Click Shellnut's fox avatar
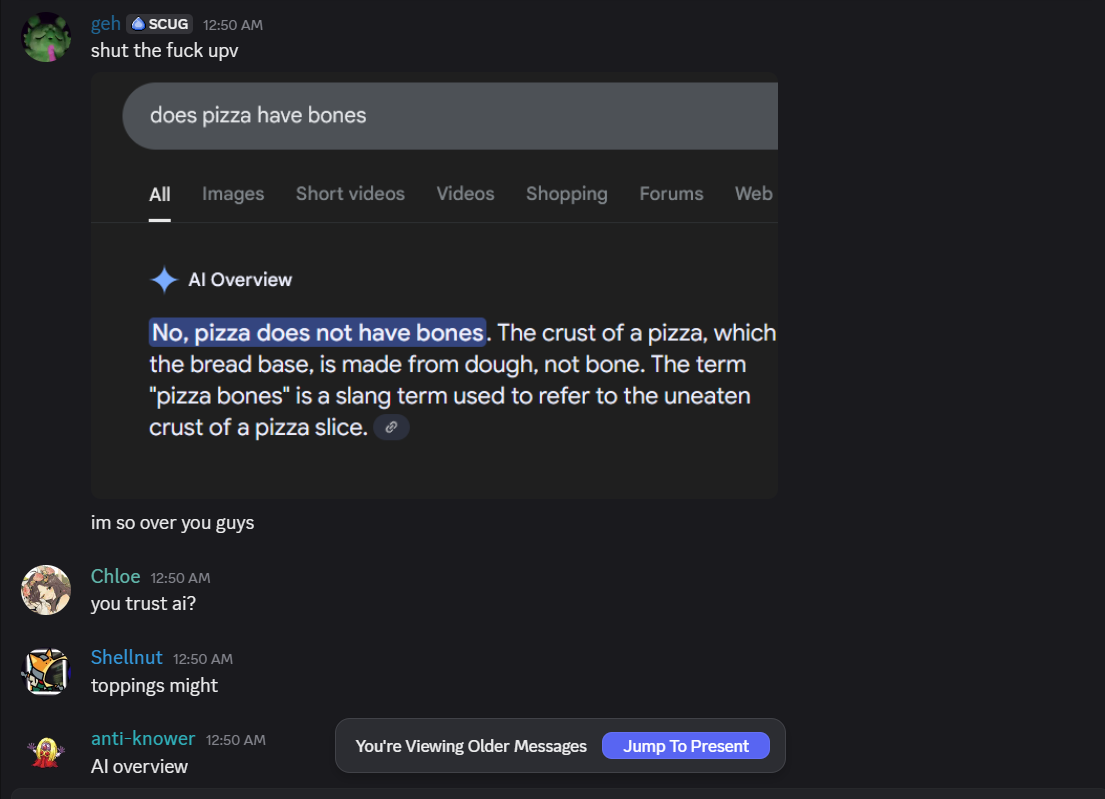 pos(46,671)
